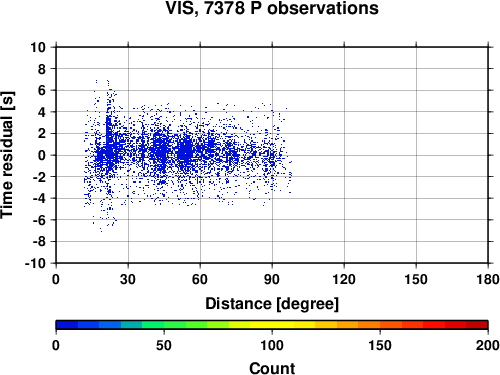Click the y-axis tick label 0
The height and width of the screenshot is (375, 500).
click(42, 155)
